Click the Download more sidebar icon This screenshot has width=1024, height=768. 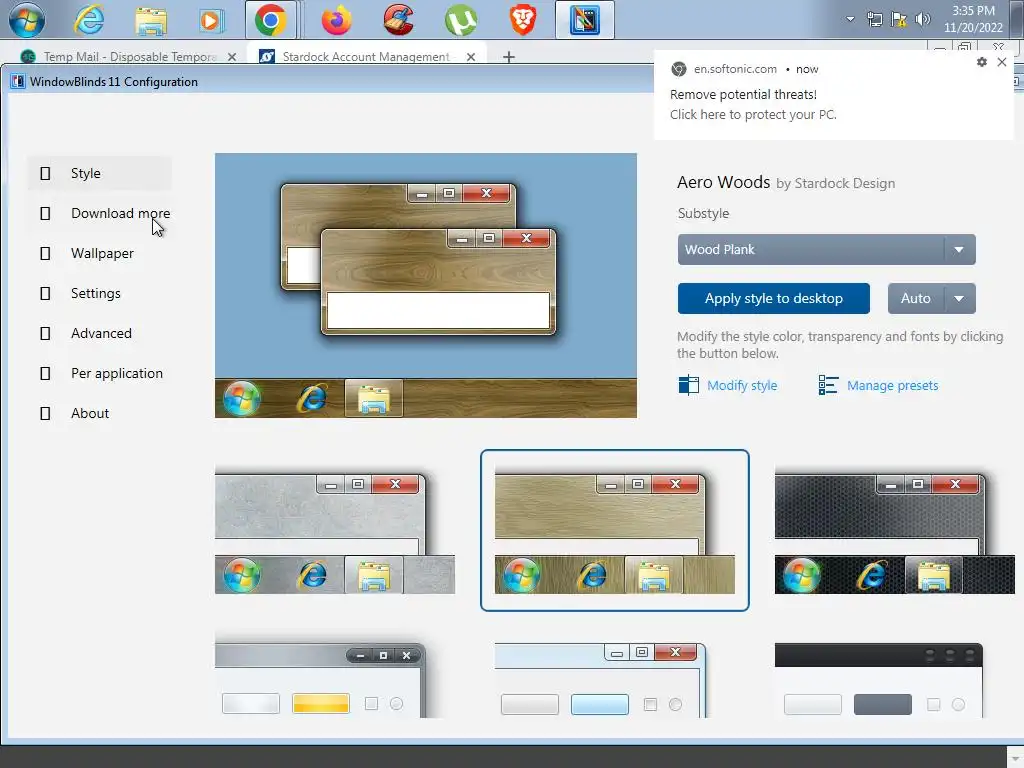[x=45, y=214]
